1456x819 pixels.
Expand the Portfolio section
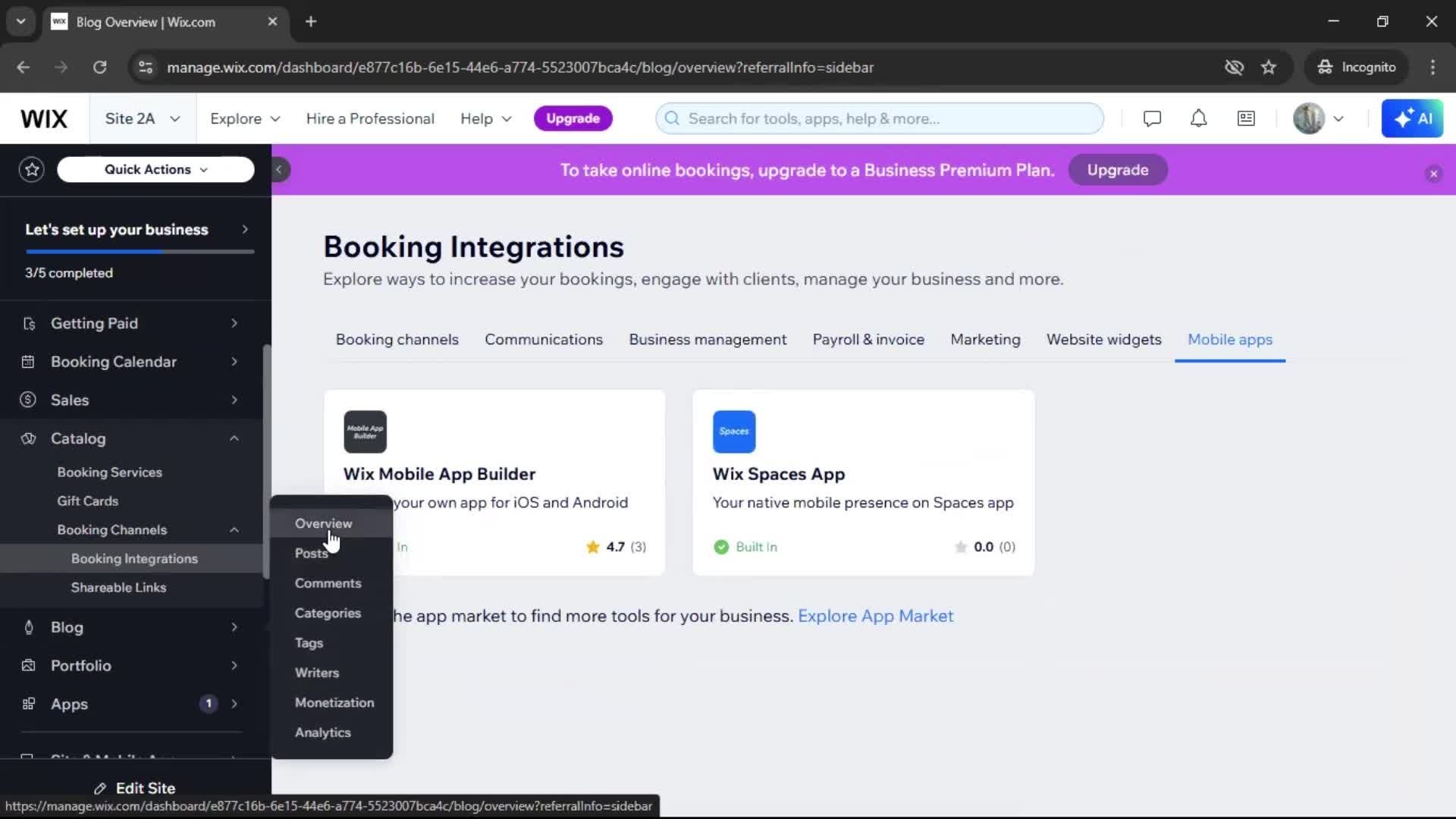pos(234,666)
